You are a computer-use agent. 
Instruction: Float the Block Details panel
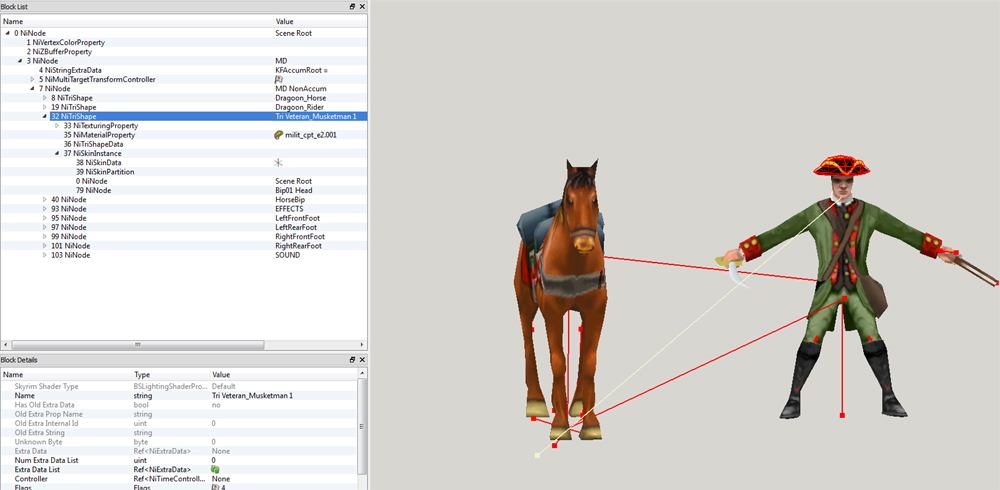click(x=352, y=360)
